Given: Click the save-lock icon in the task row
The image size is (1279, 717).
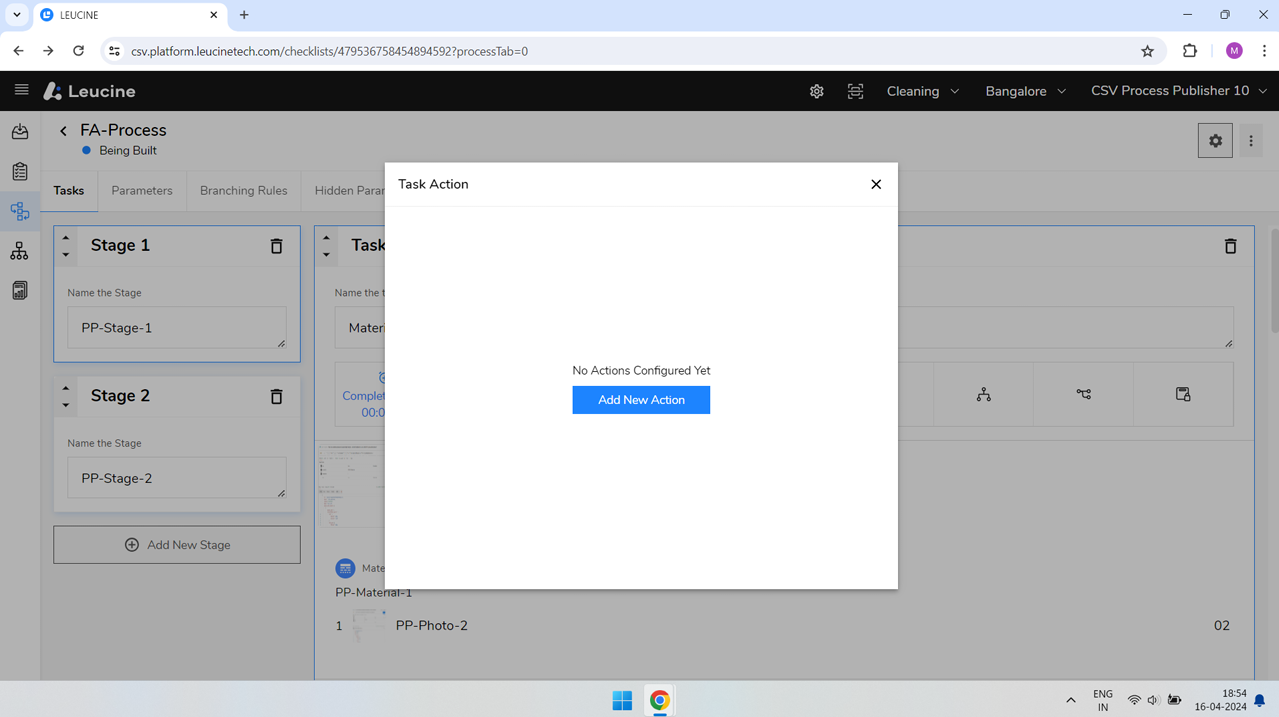Looking at the screenshot, I should click(1183, 394).
